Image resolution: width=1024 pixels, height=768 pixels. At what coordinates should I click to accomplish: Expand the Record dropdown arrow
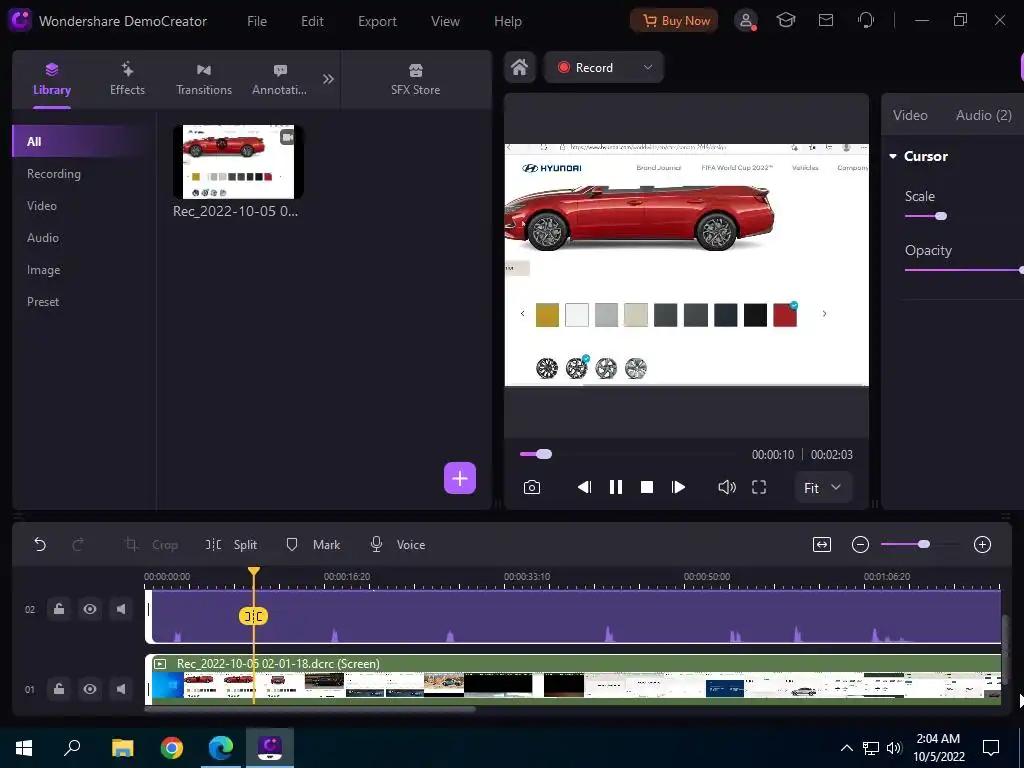click(647, 67)
